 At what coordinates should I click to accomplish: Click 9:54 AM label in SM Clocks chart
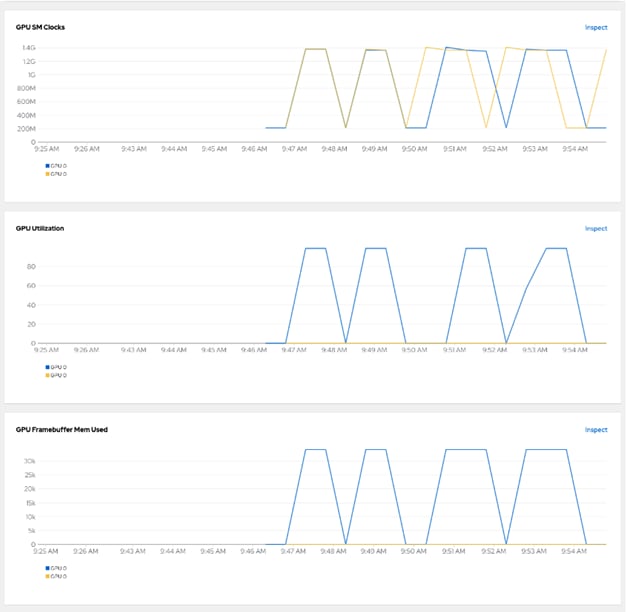coord(575,149)
